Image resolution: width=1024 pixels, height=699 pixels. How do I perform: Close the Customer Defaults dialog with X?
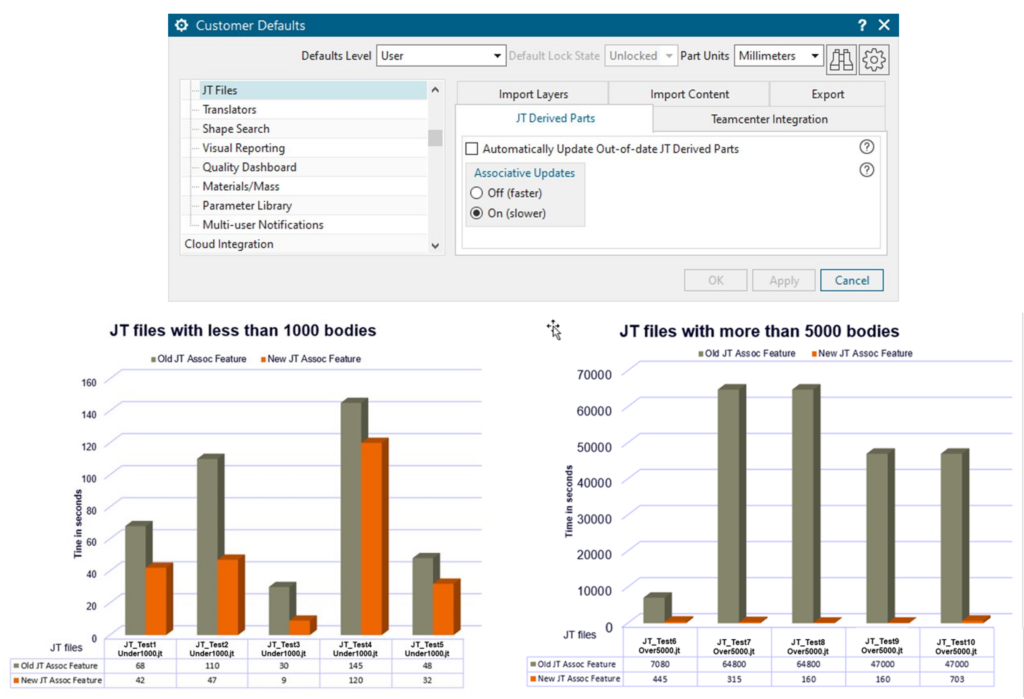click(884, 25)
